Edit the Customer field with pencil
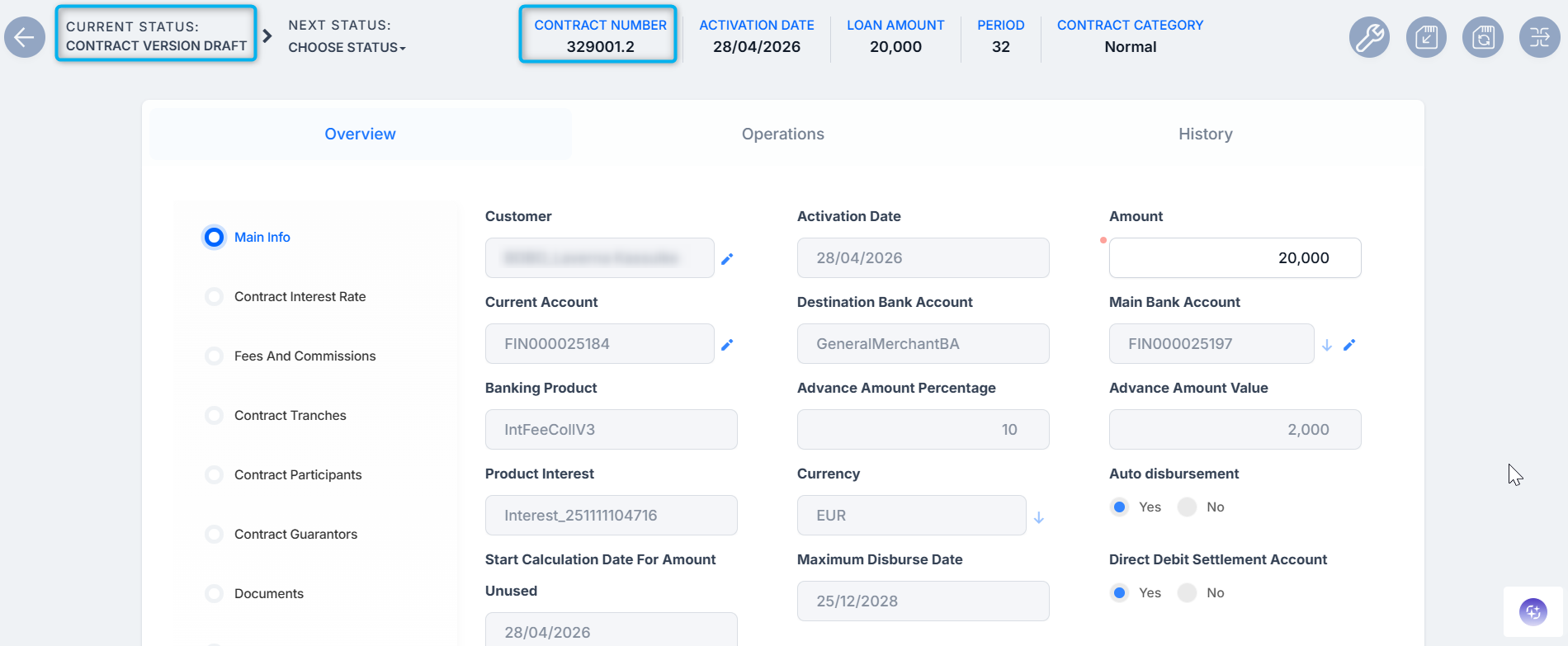1568x646 pixels. pyautogui.click(x=727, y=259)
